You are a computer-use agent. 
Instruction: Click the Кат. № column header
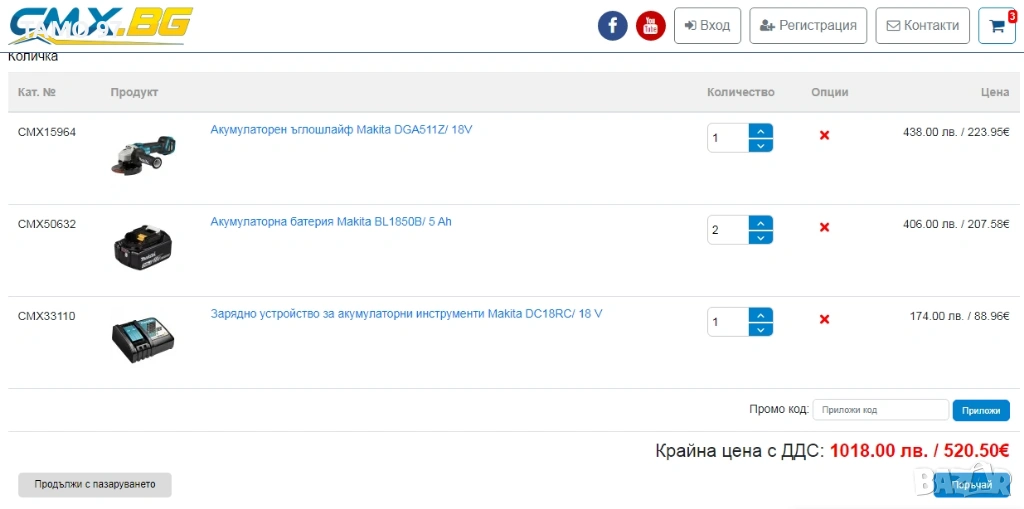coord(37,92)
